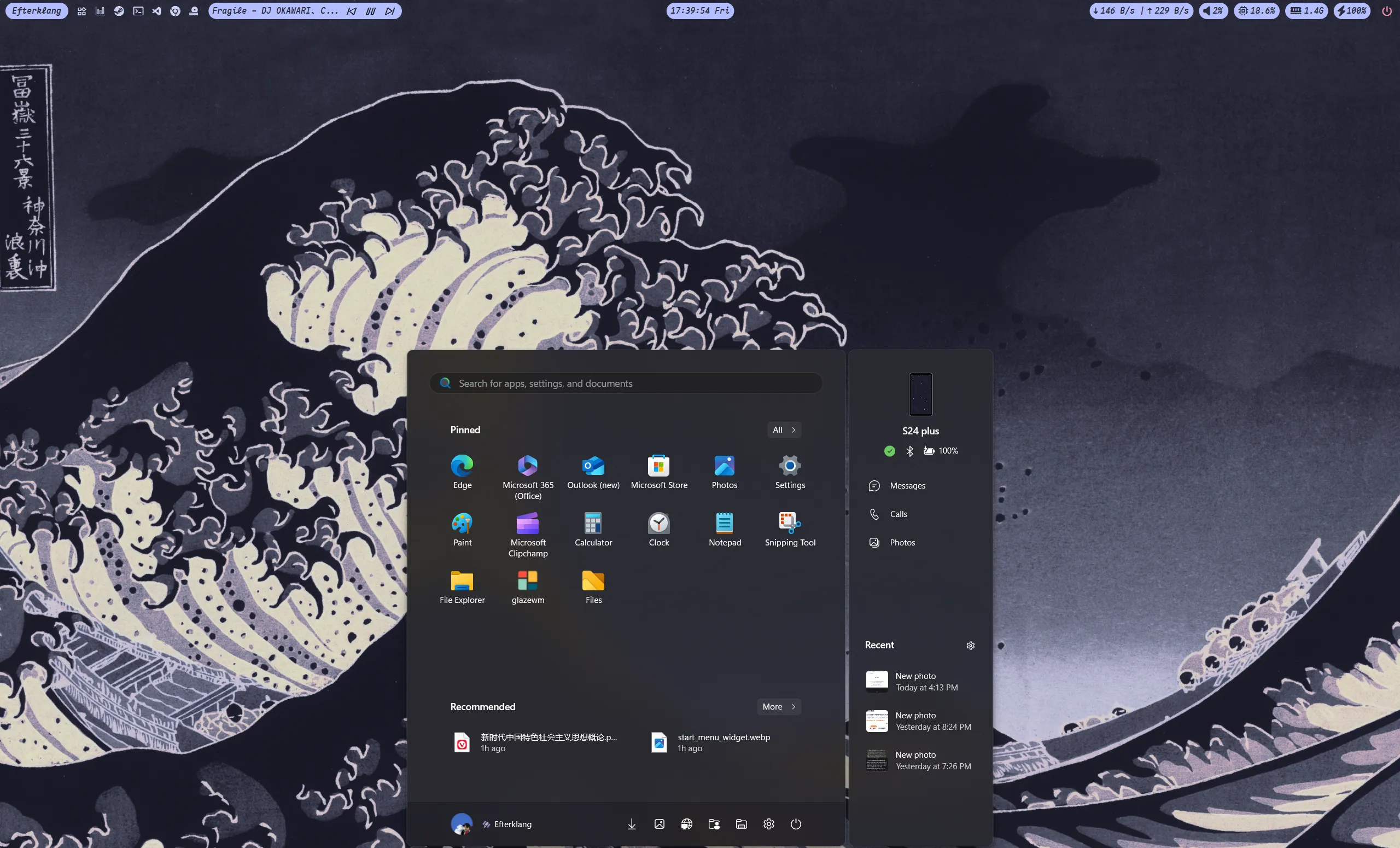The image size is (1400, 848).
Task: Launch the pinned Photos app
Action: (x=725, y=472)
